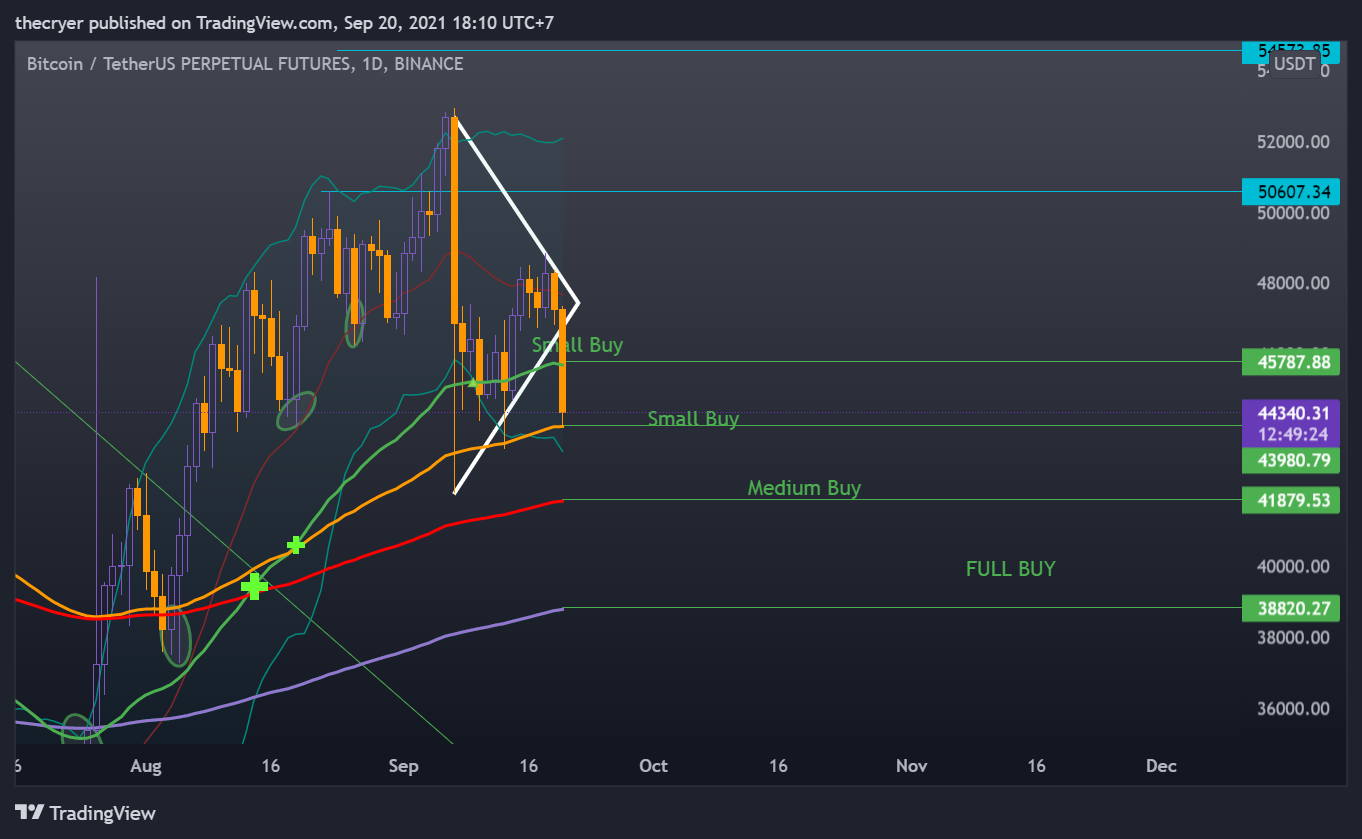Click the Medium Buy annotation text
Screen dimensions: 1362x839
pos(804,488)
